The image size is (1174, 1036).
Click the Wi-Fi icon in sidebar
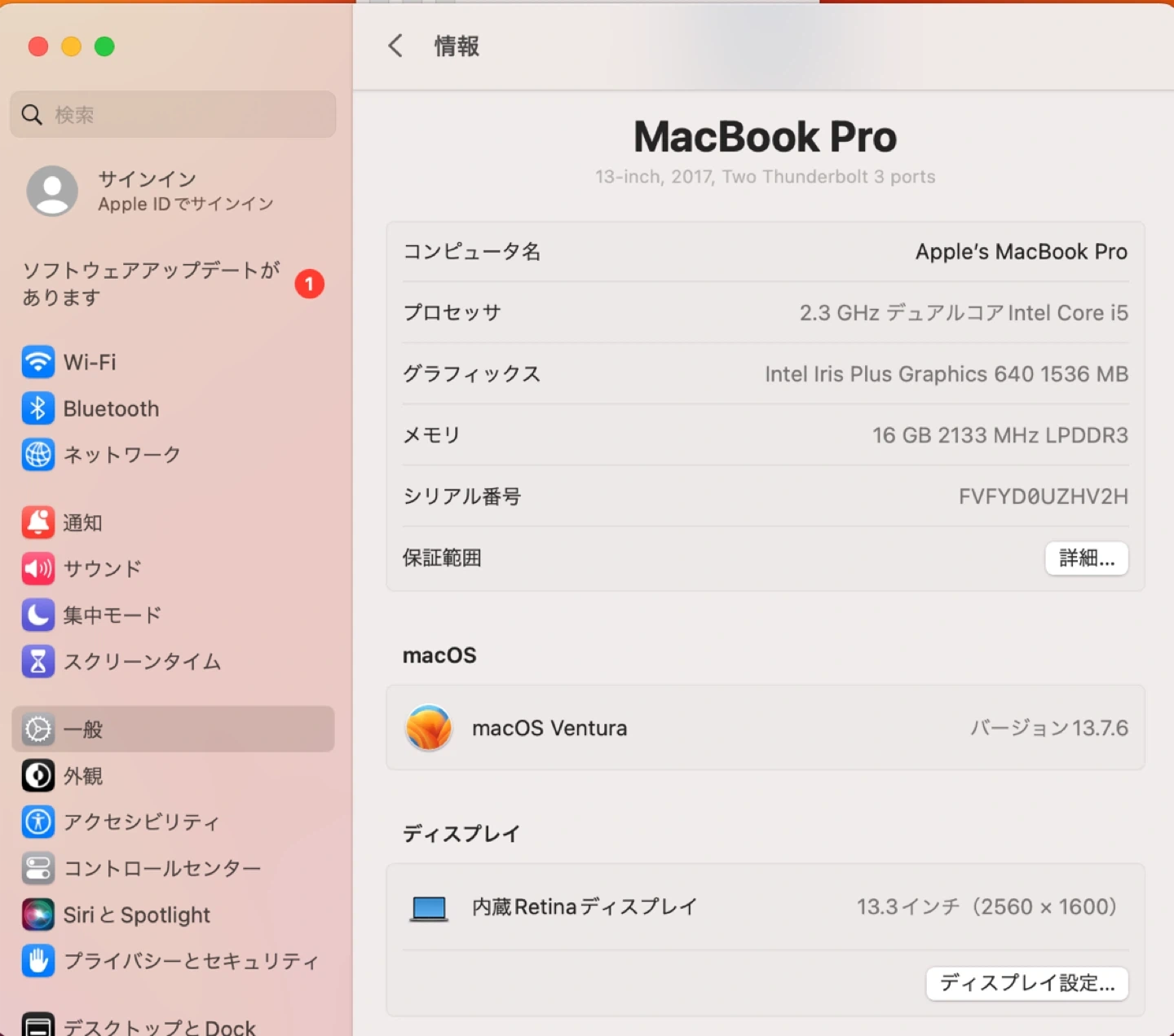pos(38,362)
